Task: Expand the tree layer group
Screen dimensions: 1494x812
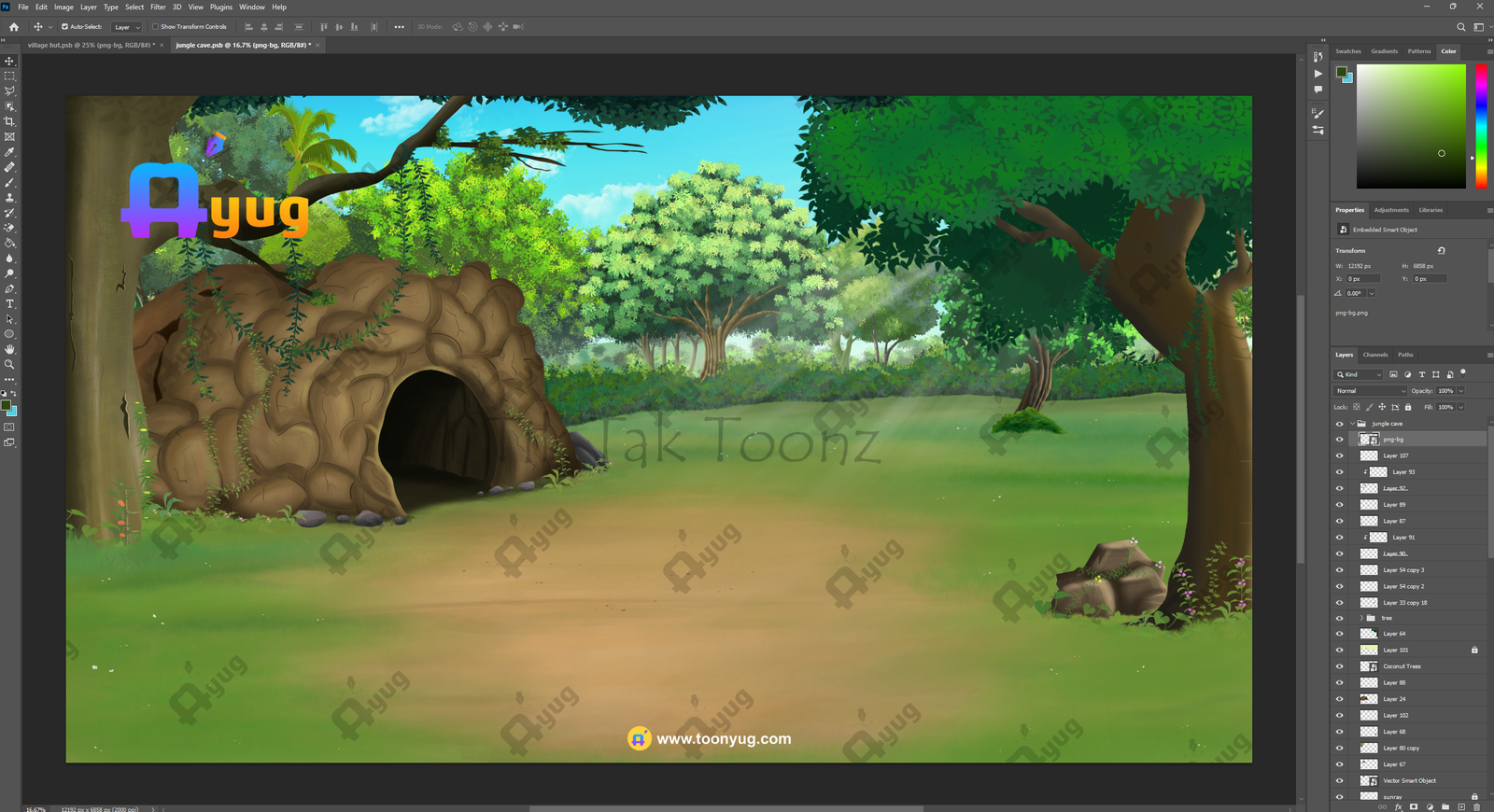Action: click(1360, 618)
